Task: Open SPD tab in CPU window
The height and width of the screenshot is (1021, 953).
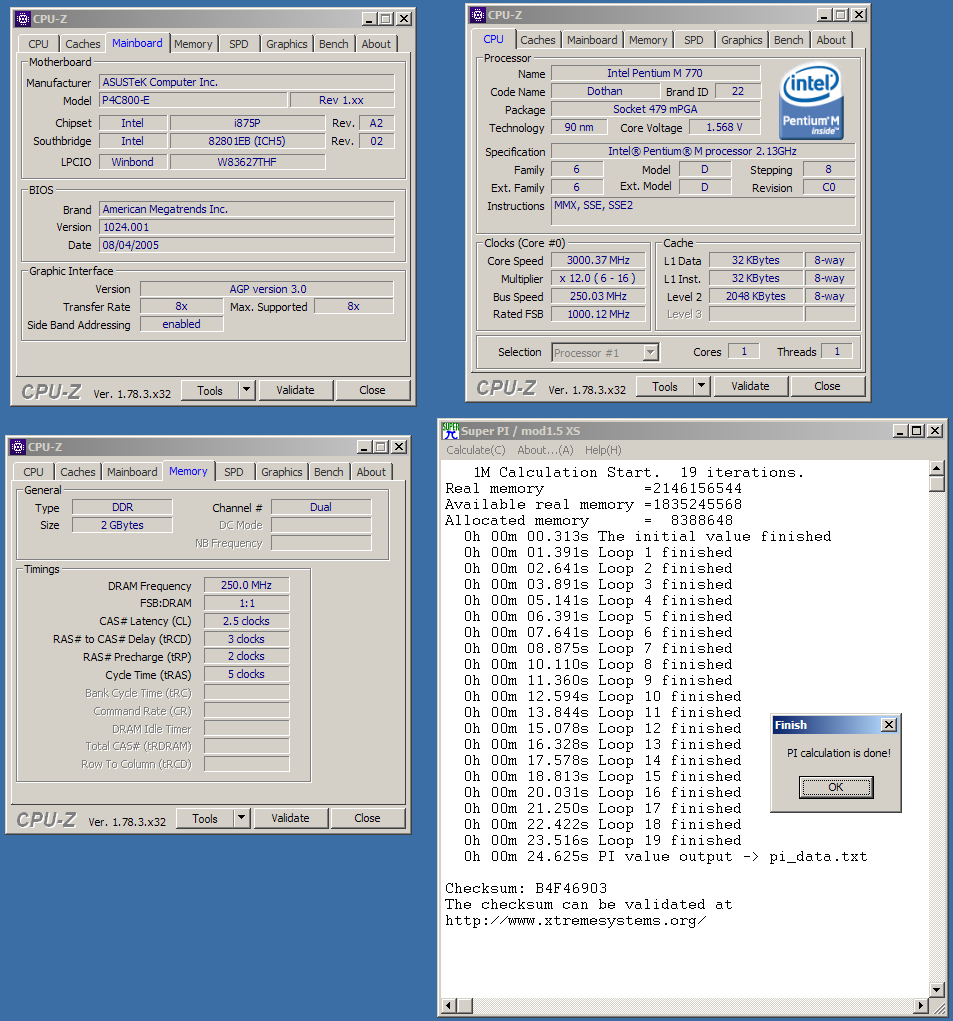Action: tap(693, 40)
